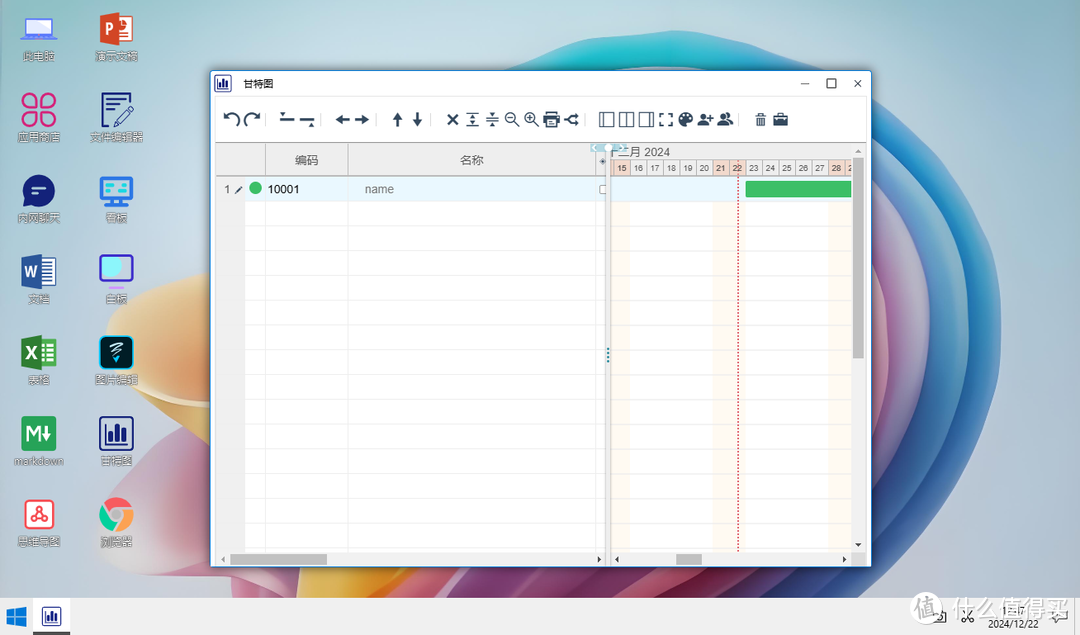Click the 名称 column header
This screenshot has width=1080, height=635.
[x=471, y=160]
